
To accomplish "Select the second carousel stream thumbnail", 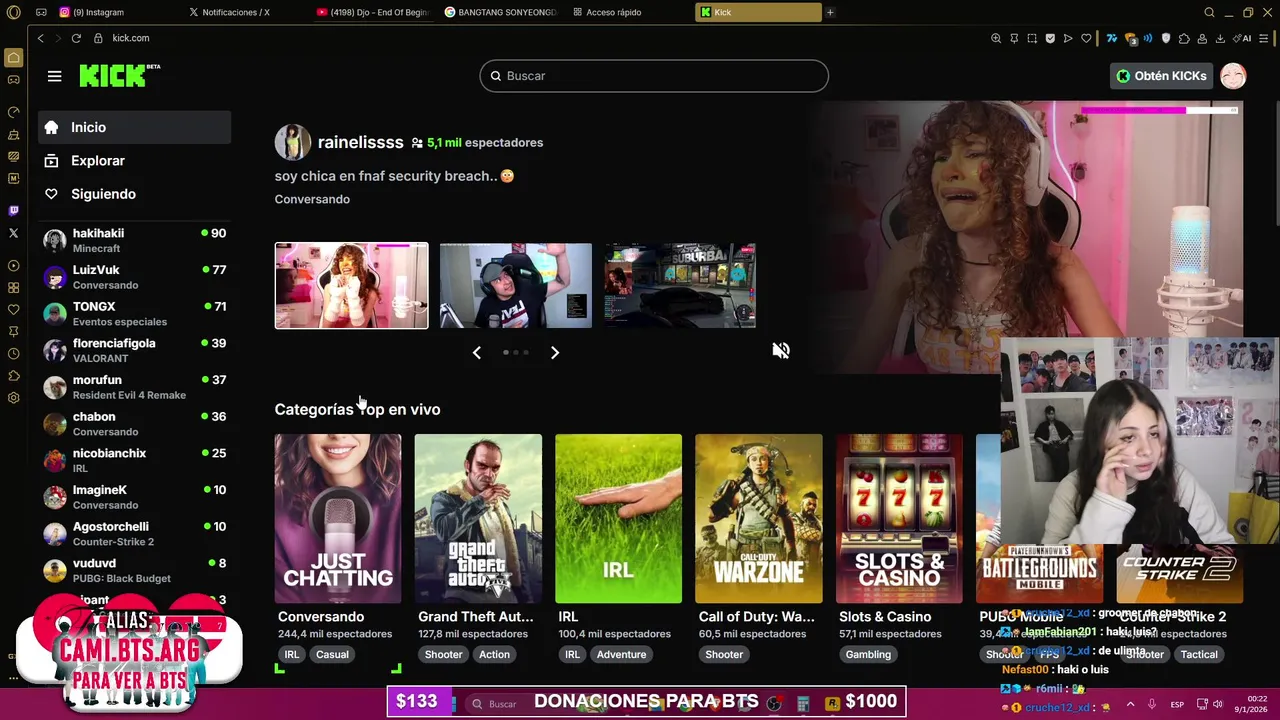I will click(516, 285).
